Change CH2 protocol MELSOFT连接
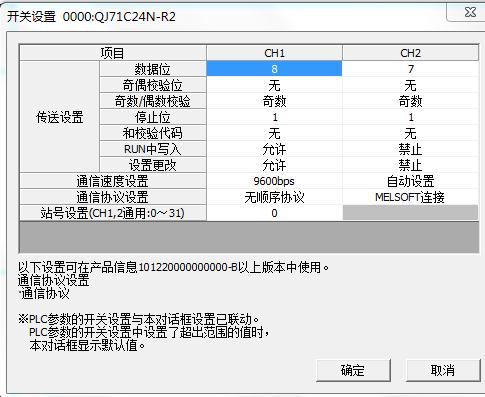Image resolution: width=485 pixels, height=397 pixels. click(x=410, y=197)
